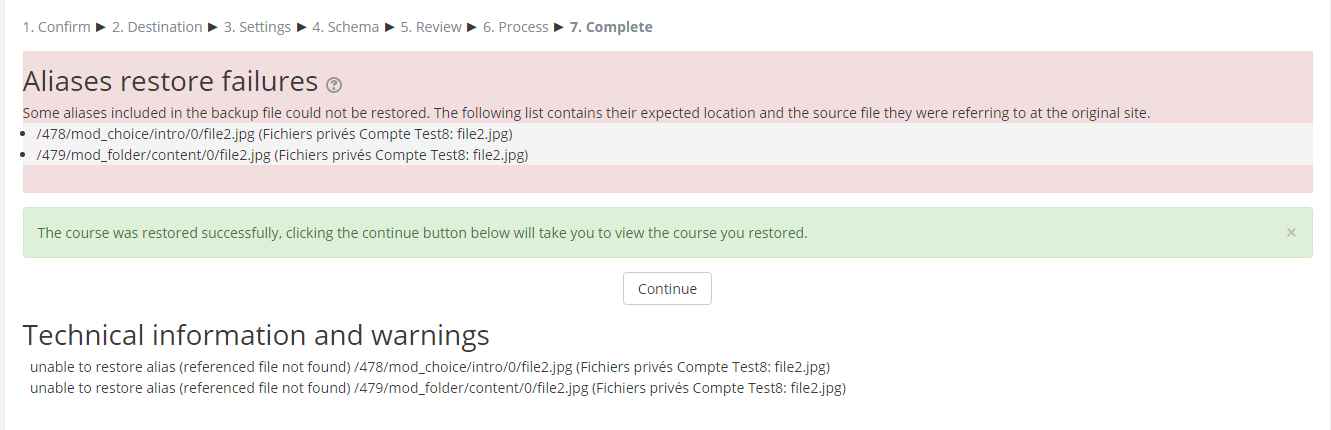This screenshot has height=430, width=1331.
Task: Dismiss the green success notification
Action: (x=1291, y=232)
